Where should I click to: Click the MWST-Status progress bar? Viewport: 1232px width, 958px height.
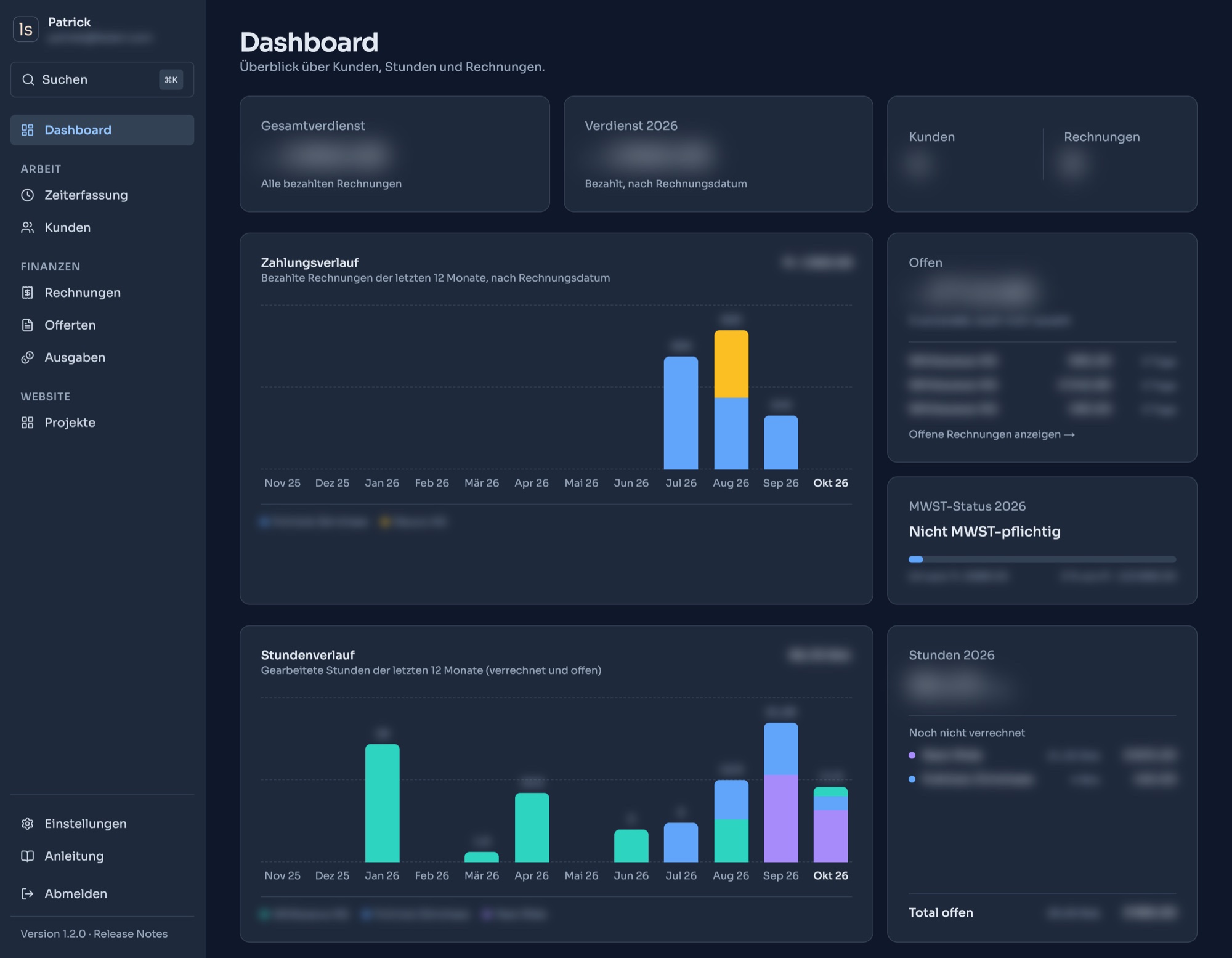pos(1042,559)
